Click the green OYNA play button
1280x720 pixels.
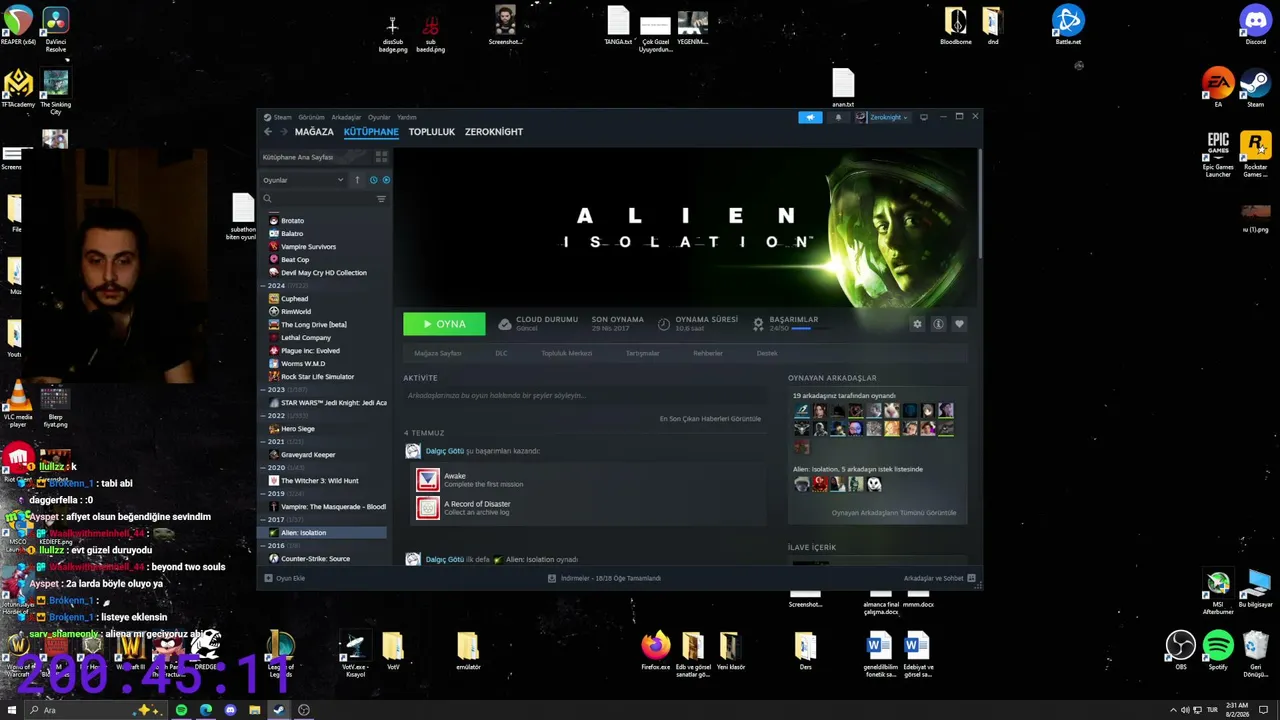coord(444,324)
